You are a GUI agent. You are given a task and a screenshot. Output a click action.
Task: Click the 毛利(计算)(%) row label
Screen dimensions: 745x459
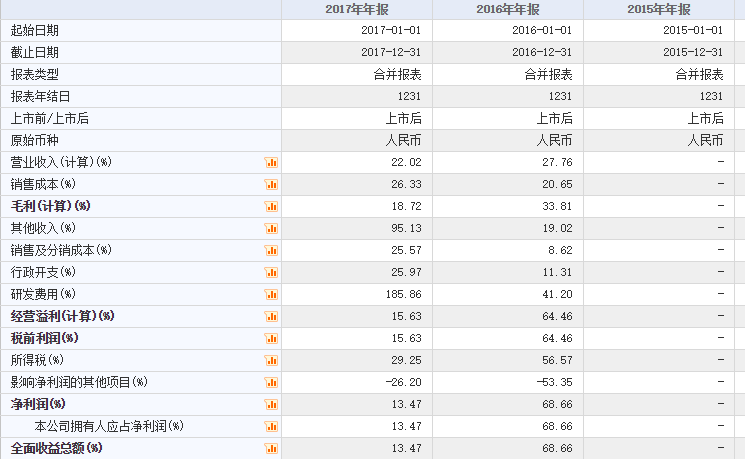click(x=50, y=206)
